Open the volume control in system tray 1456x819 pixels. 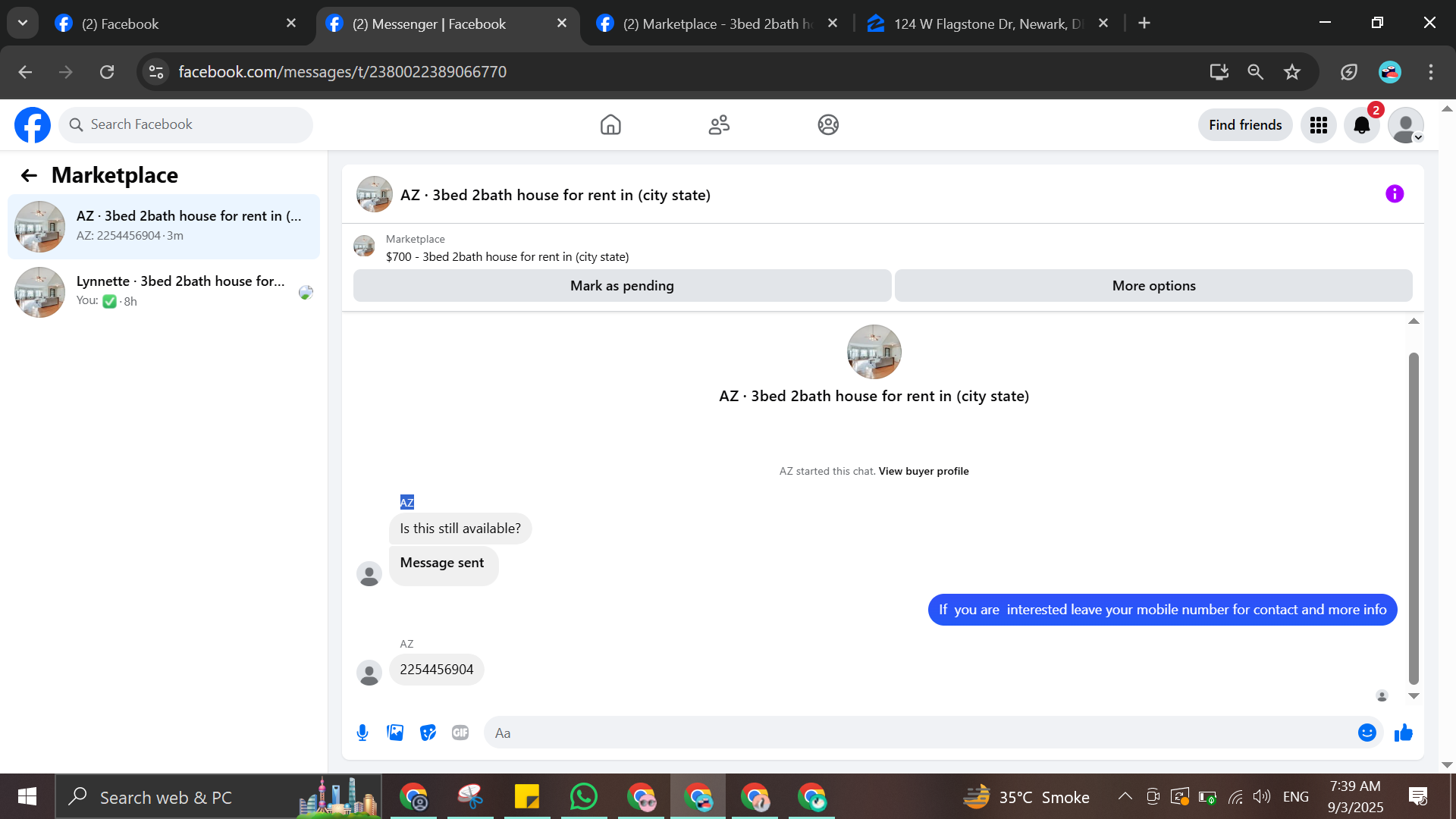pos(1262,796)
